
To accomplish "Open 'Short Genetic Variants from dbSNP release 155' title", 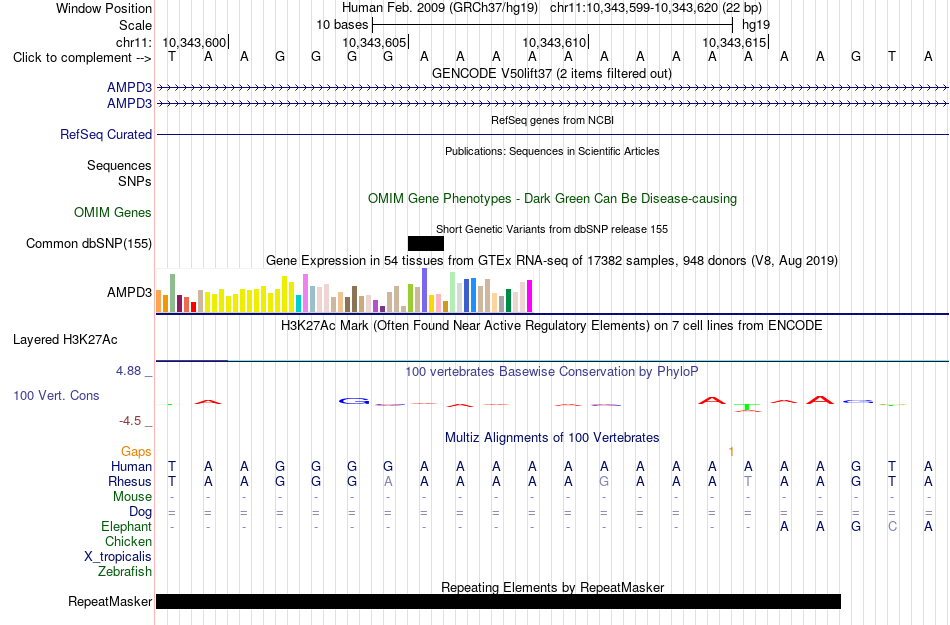I will 552,229.
